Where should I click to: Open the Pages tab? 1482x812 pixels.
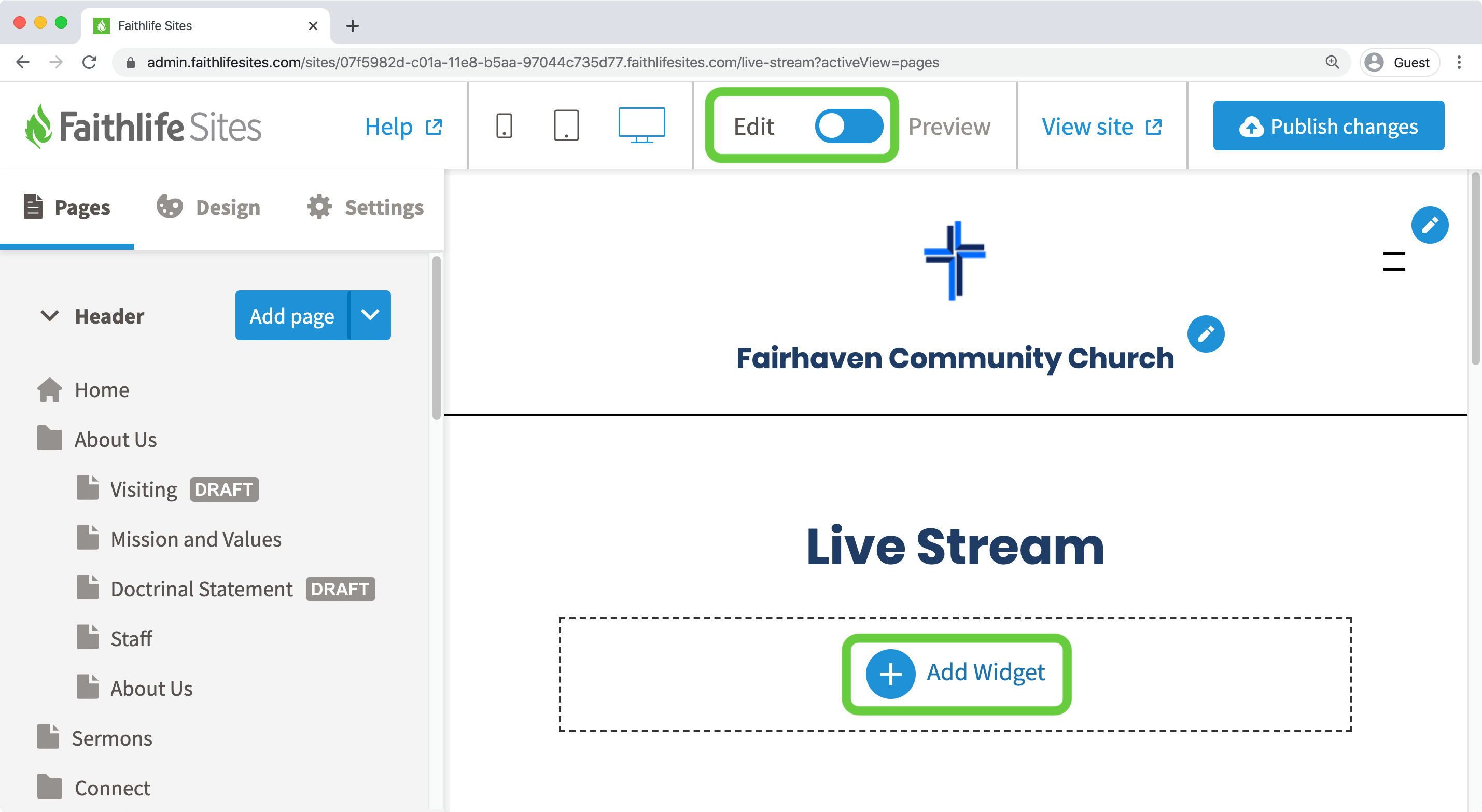(67, 207)
